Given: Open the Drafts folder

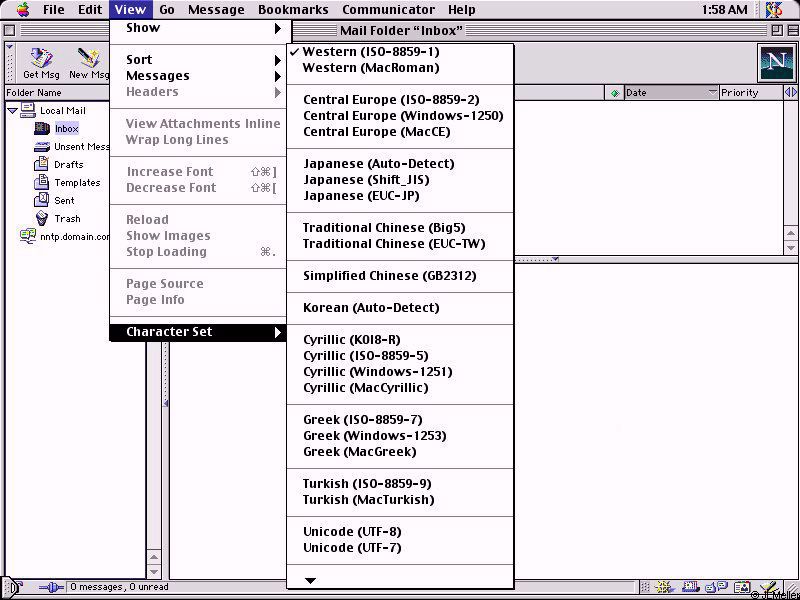Looking at the screenshot, I should coord(68,164).
